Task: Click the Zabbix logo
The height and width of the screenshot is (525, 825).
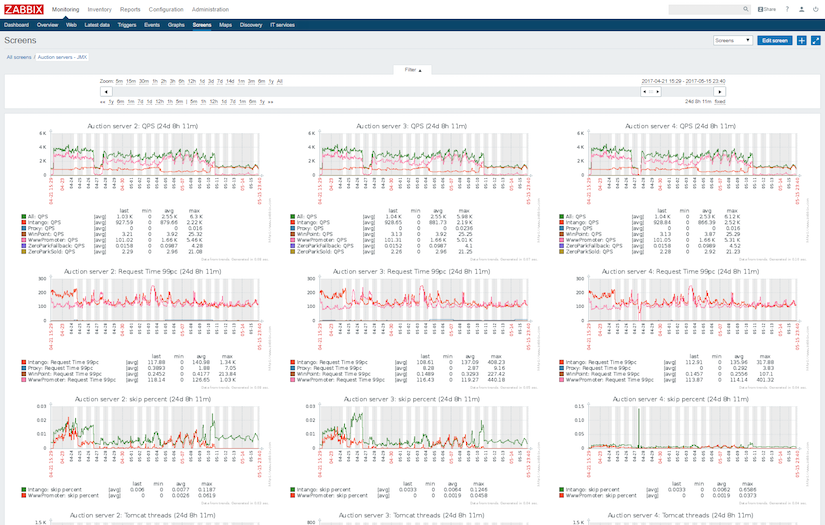Action: pos(24,9)
